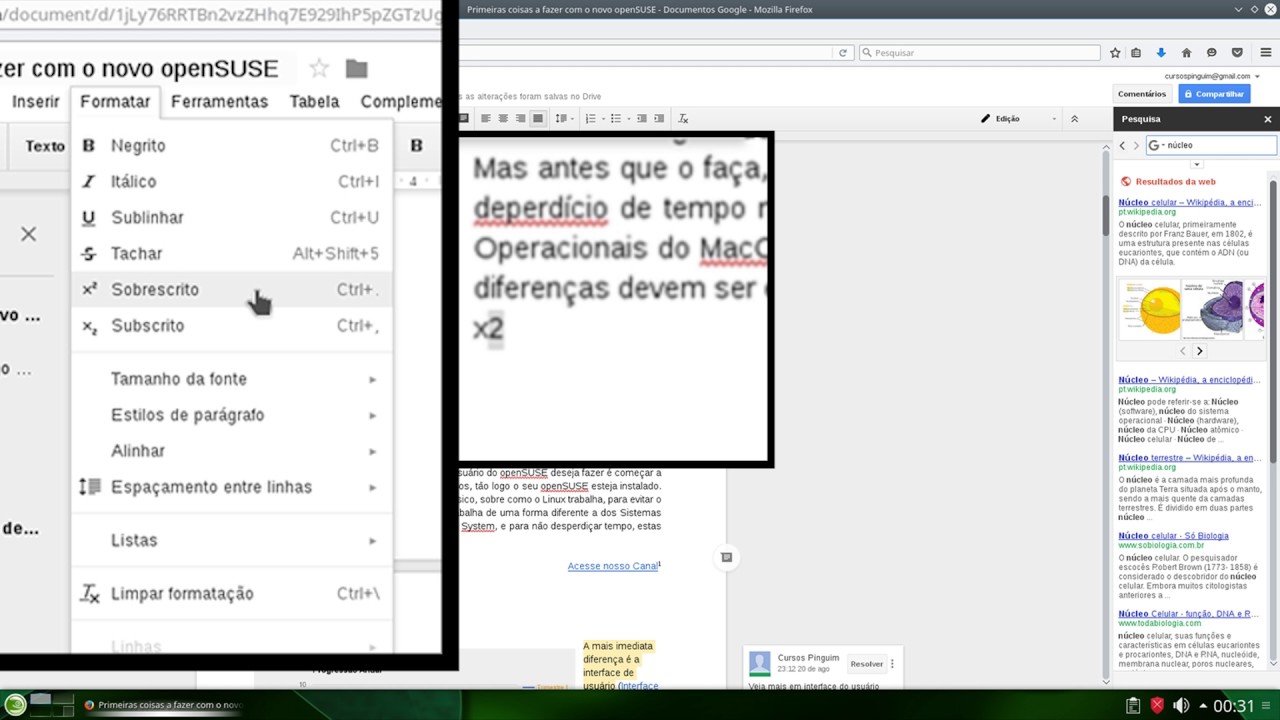
Task: Click the decrease indent icon
Action: tap(641, 118)
